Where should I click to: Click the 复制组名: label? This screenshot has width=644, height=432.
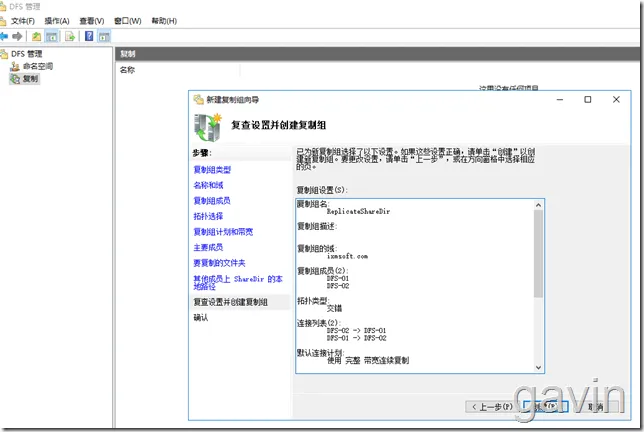point(313,204)
